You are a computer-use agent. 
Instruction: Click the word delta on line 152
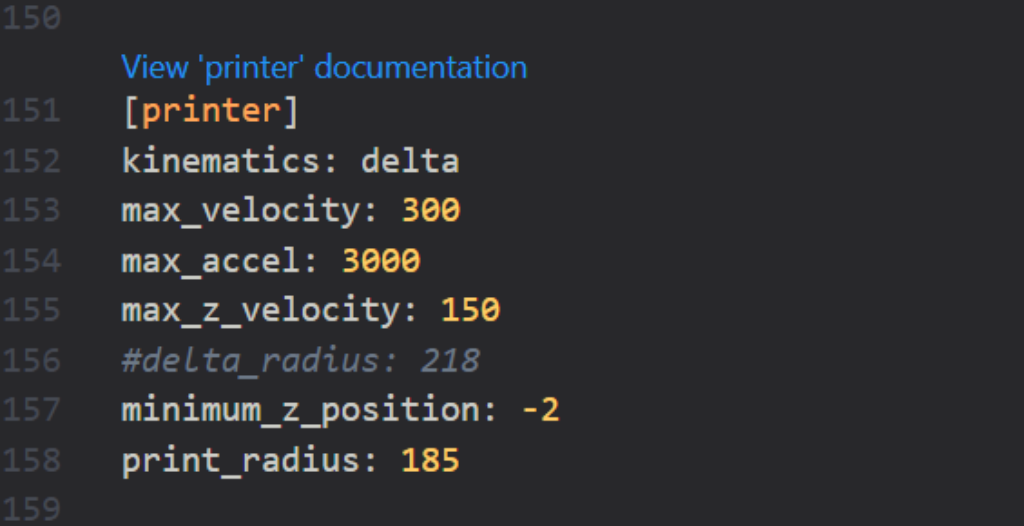410,161
